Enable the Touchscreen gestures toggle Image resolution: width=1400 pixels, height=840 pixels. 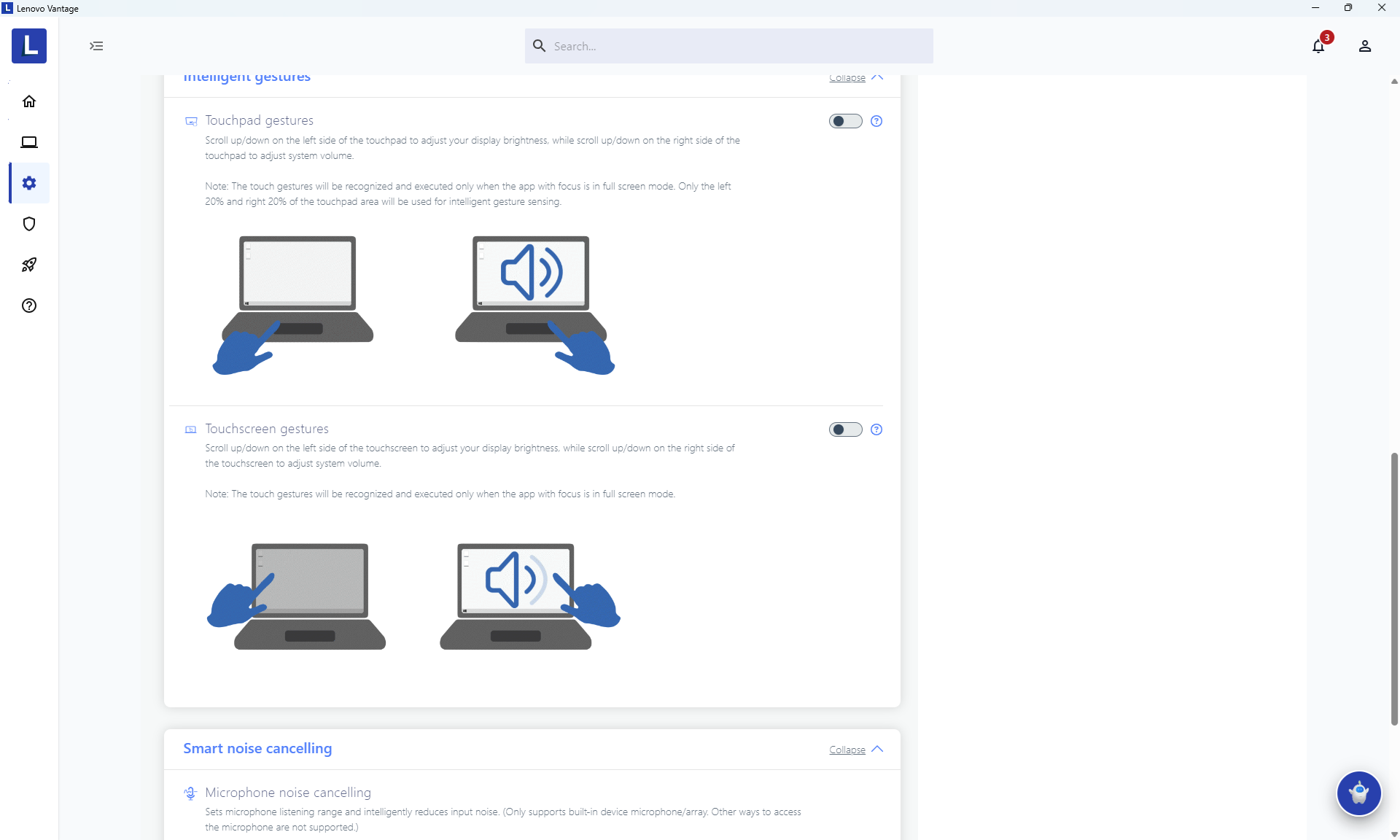(845, 429)
